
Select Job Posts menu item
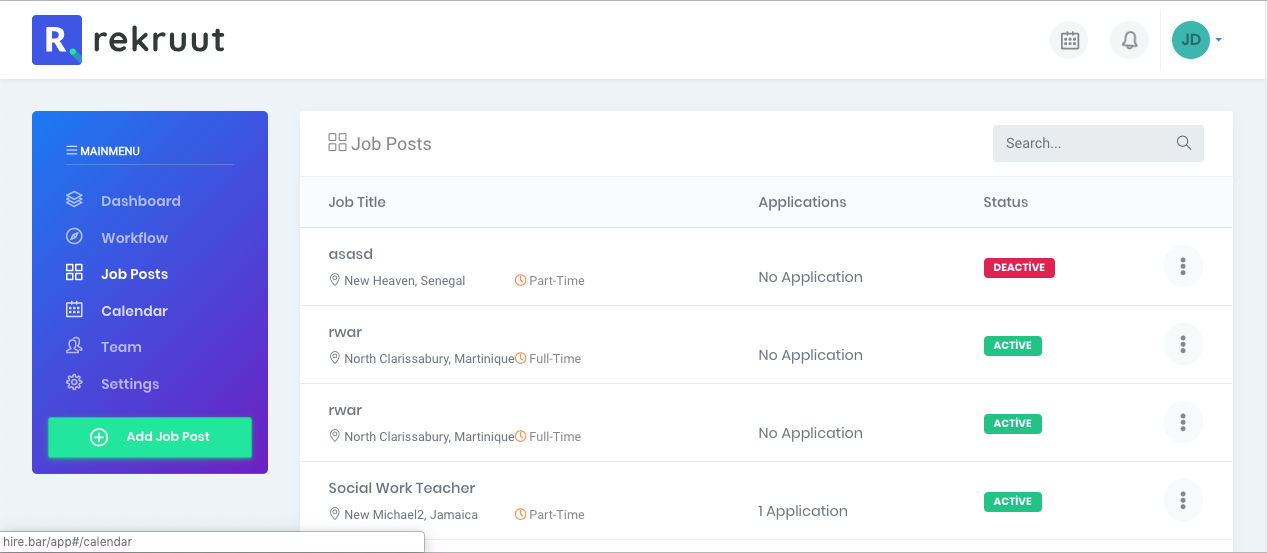click(134, 274)
